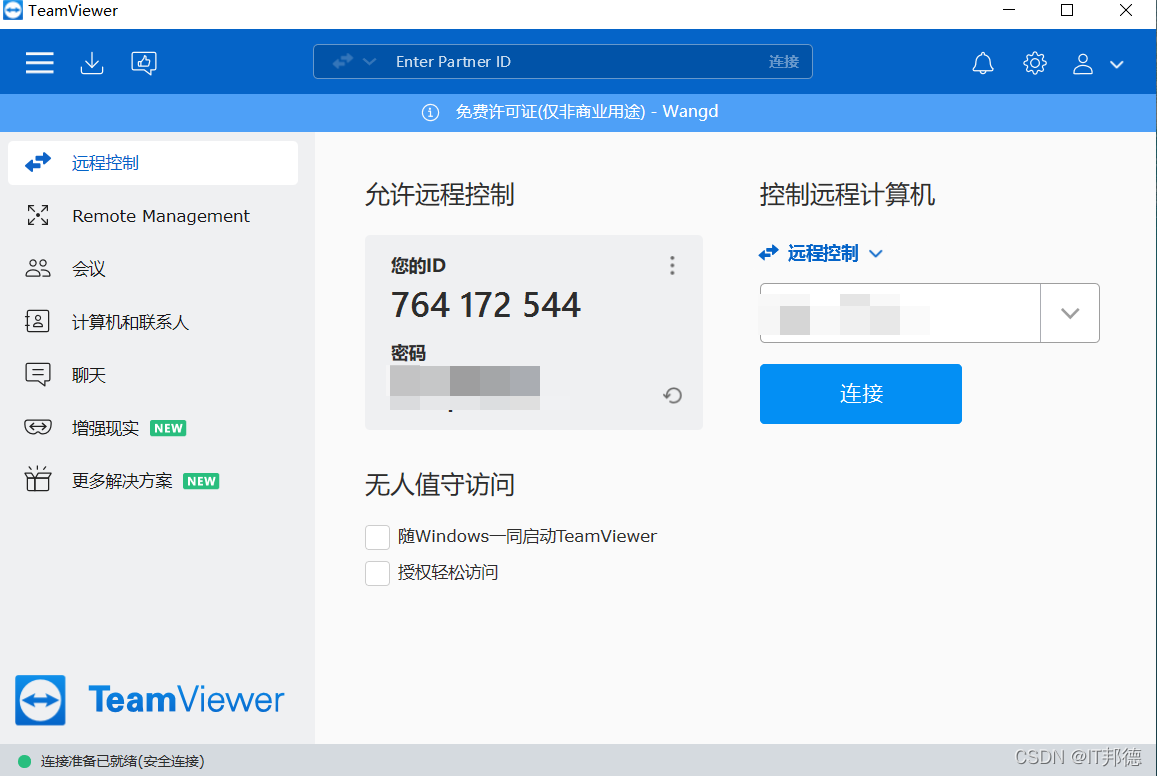Click the password refresh icon

coord(672,395)
